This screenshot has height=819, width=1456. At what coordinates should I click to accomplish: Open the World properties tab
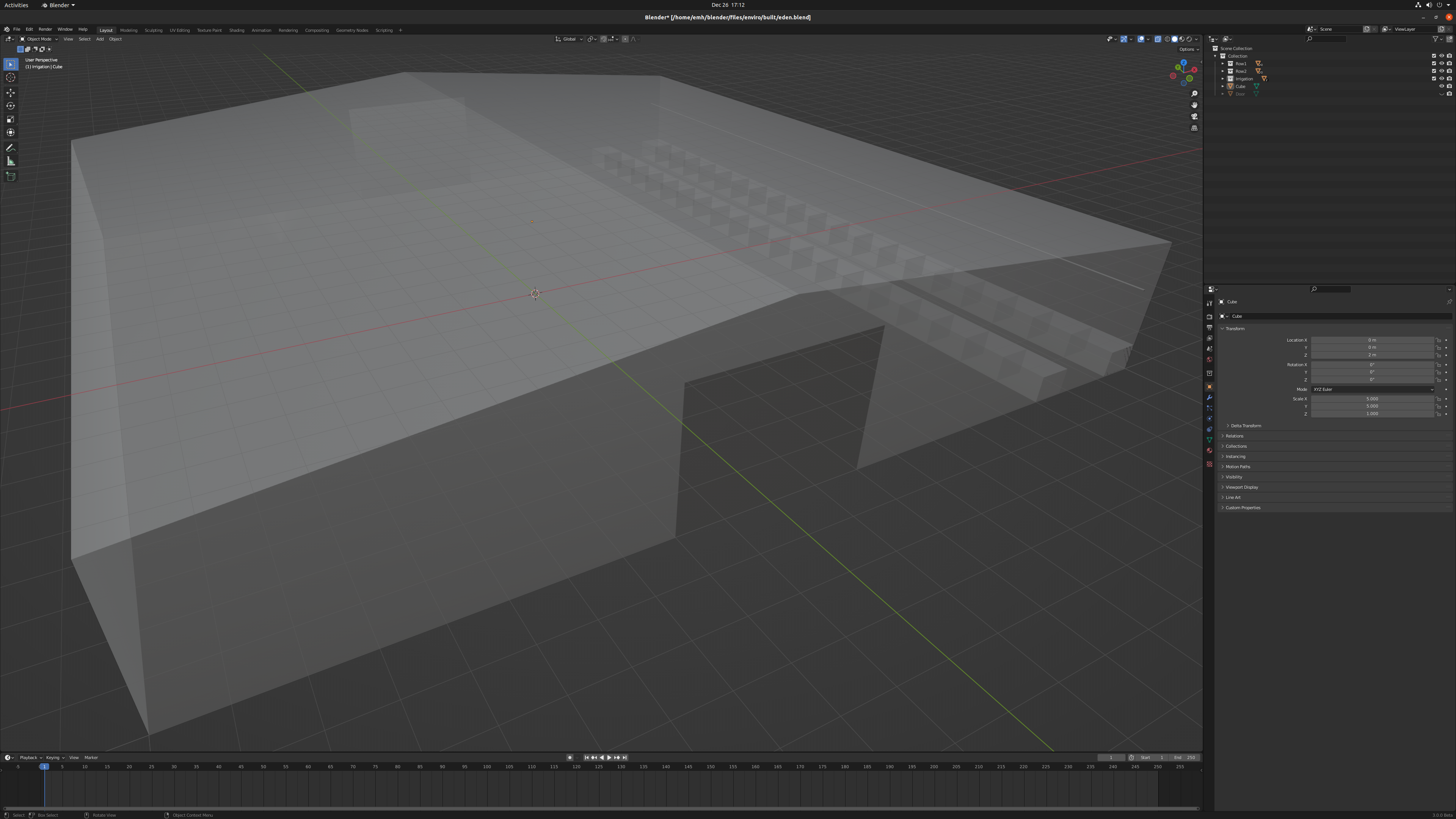click(x=1210, y=359)
